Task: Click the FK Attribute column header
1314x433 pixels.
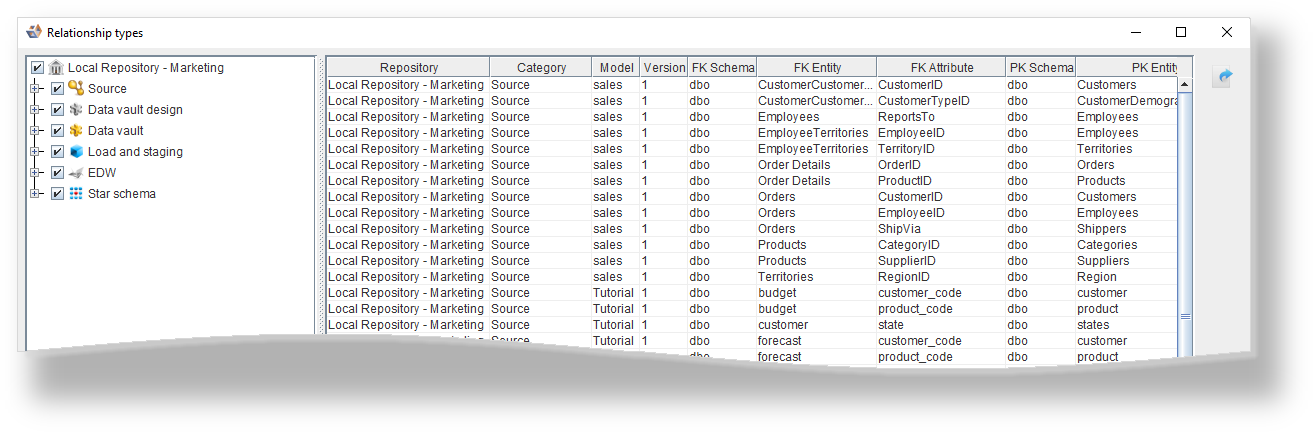Action: [941, 68]
